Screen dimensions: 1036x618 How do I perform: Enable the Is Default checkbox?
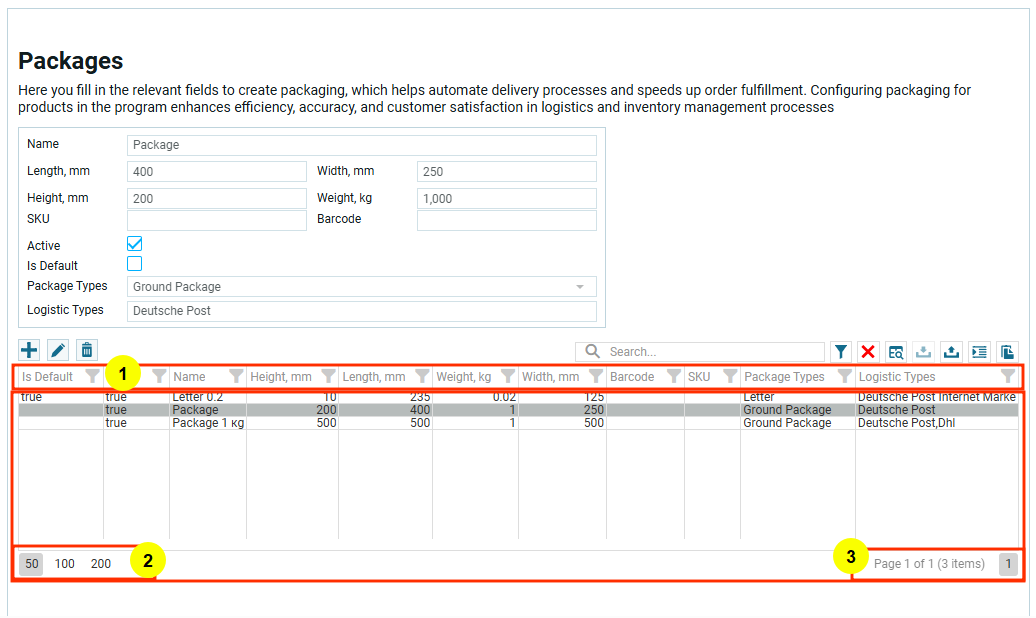pos(134,264)
